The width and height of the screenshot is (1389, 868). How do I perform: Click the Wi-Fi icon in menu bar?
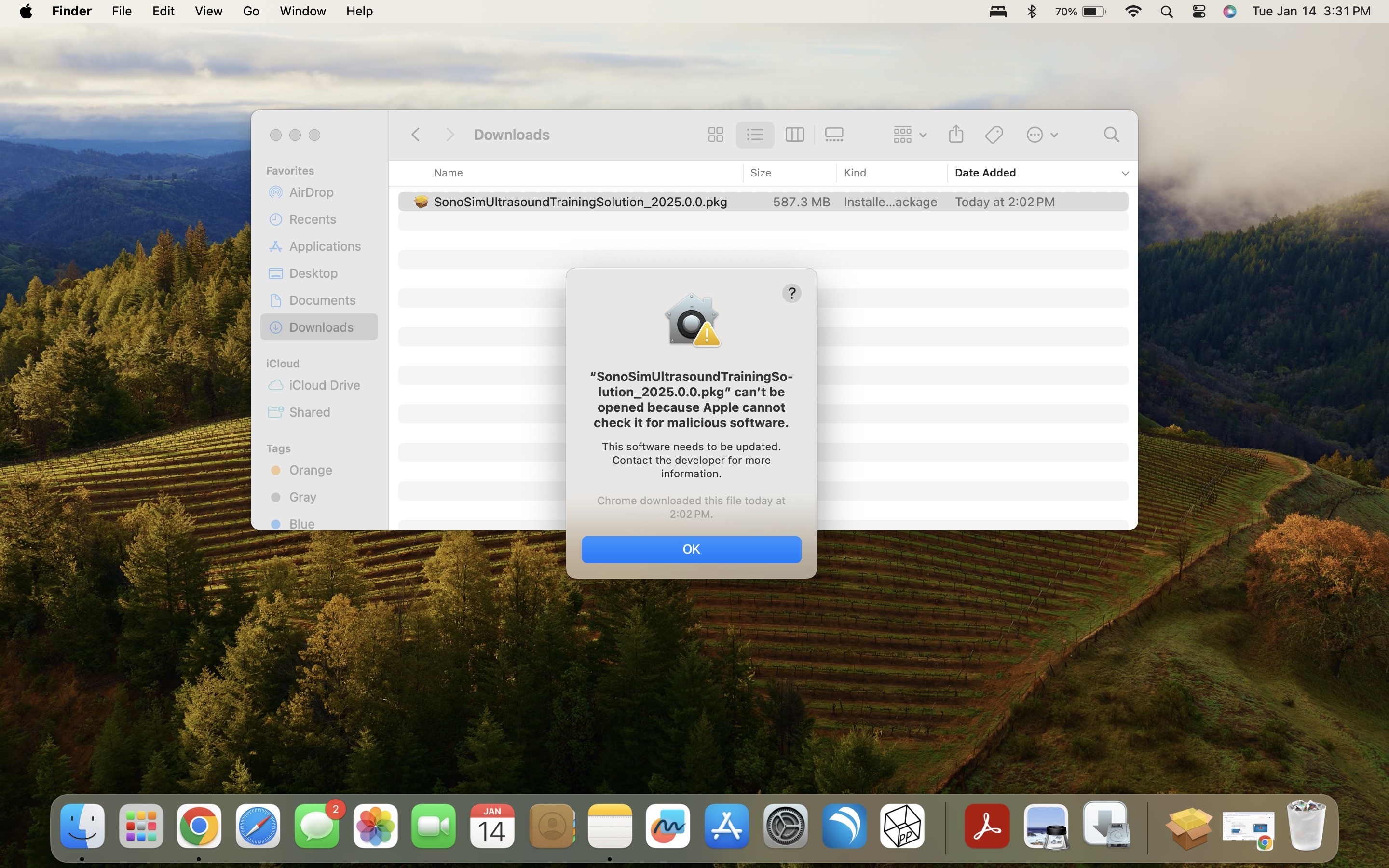point(1133,12)
